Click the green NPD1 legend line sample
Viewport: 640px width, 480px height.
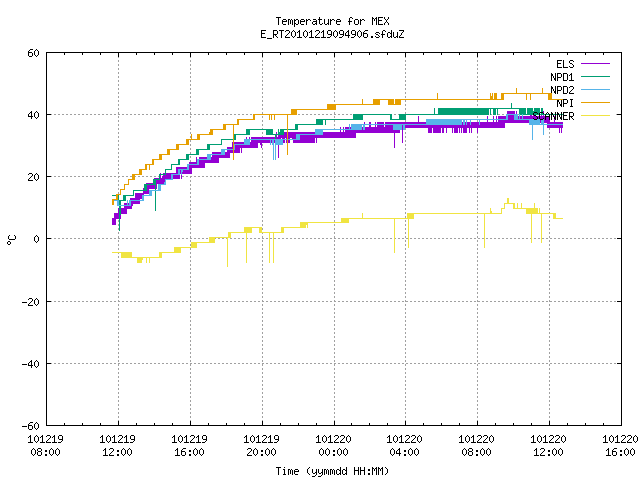(x=595, y=77)
